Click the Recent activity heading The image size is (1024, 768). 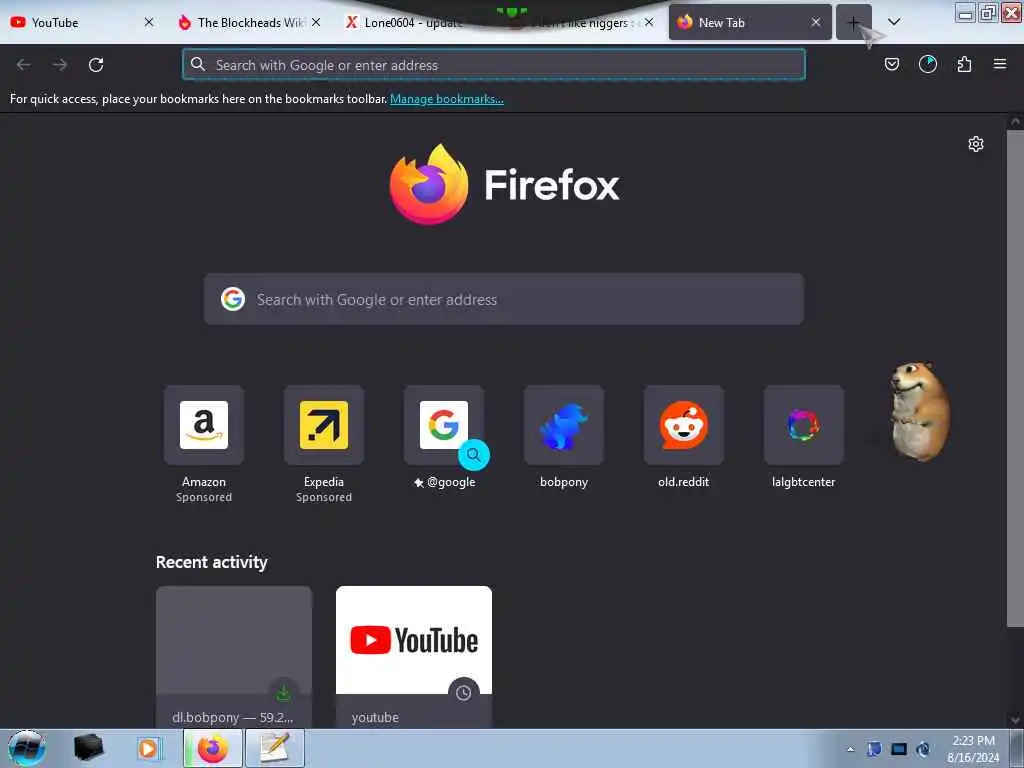click(x=212, y=562)
